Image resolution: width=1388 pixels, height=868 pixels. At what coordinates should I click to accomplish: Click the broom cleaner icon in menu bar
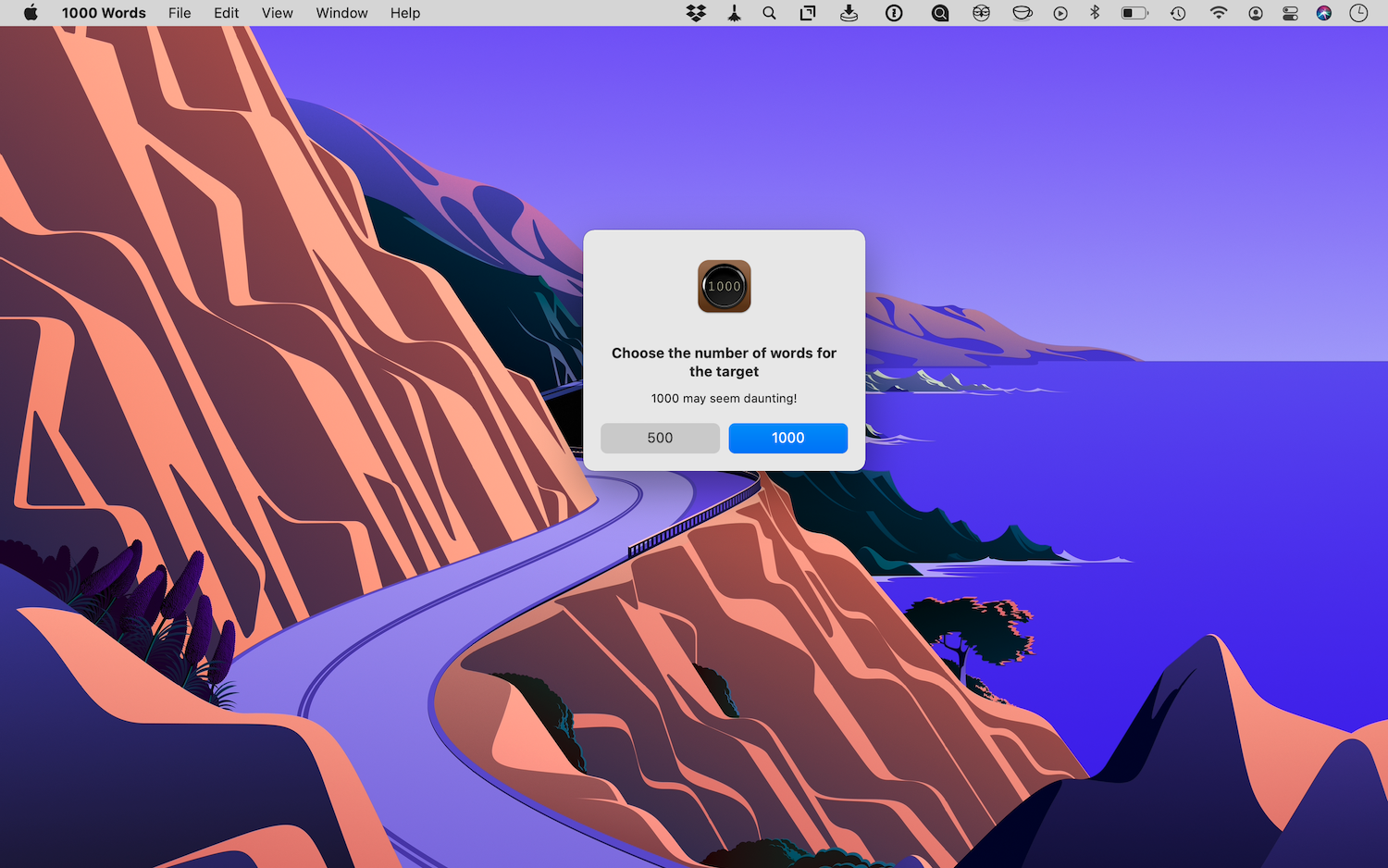click(x=734, y=13)
